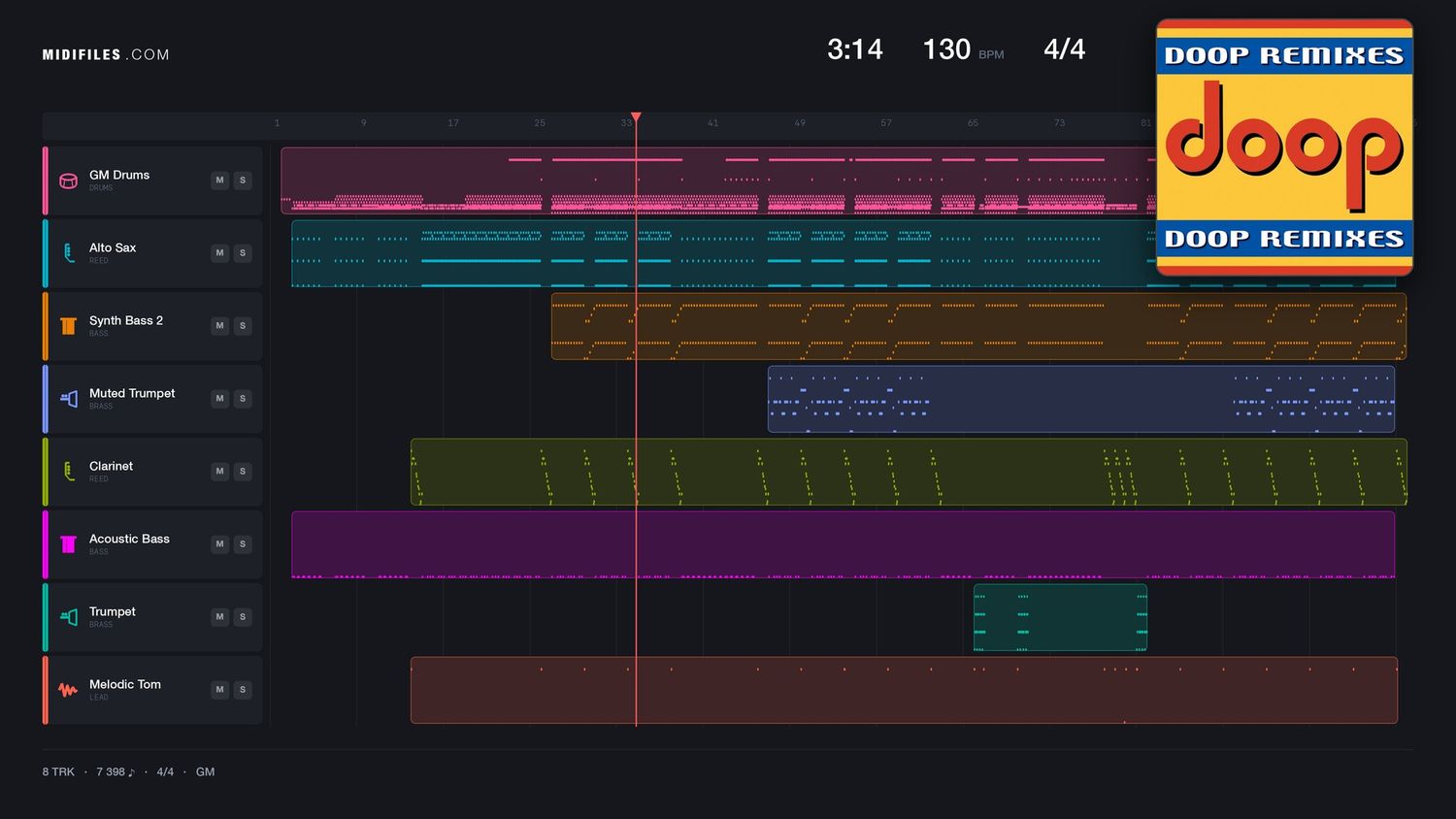Solo the Trumpet track
The width and height of the screenshot is (1456, 819).
coord(243,617)
